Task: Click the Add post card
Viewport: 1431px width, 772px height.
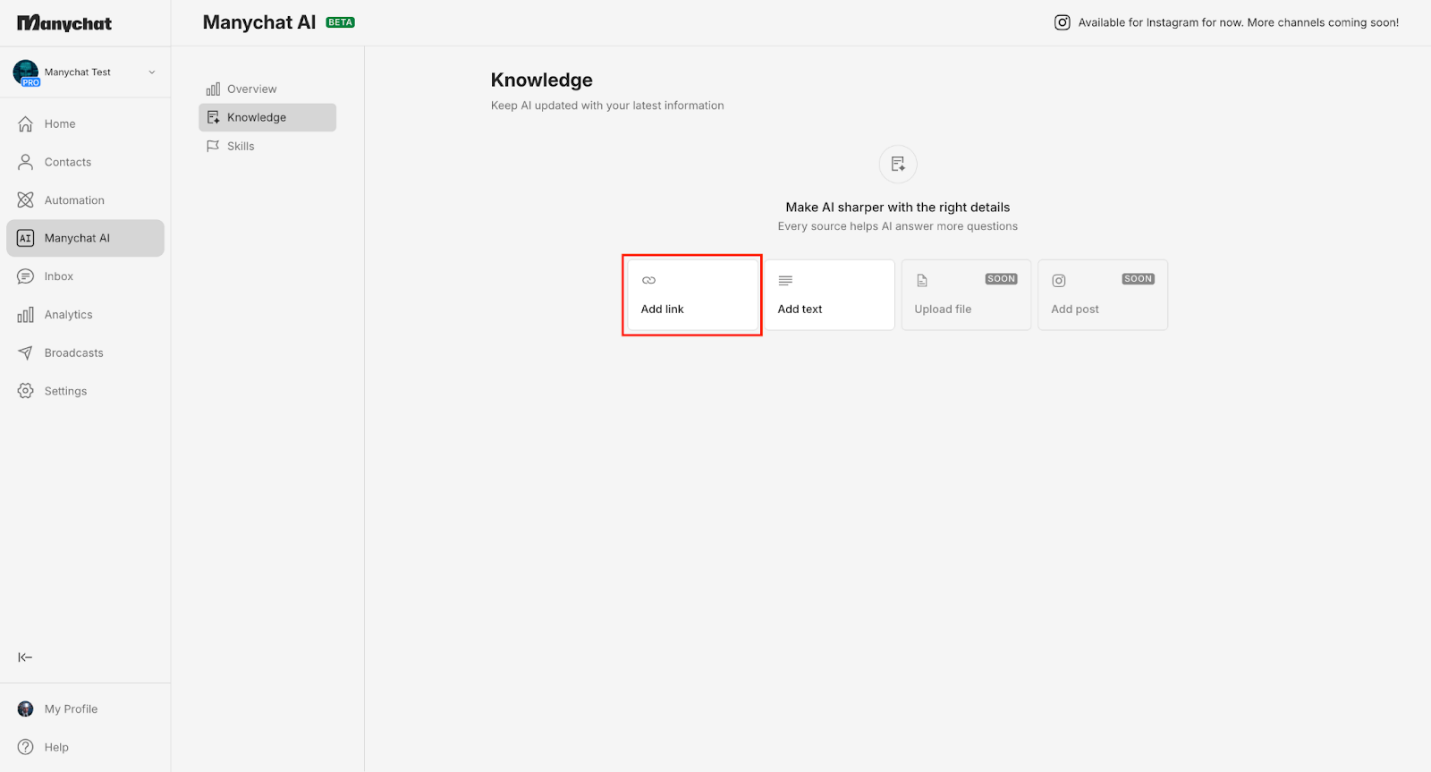Action: click(x=1102, y=295)
